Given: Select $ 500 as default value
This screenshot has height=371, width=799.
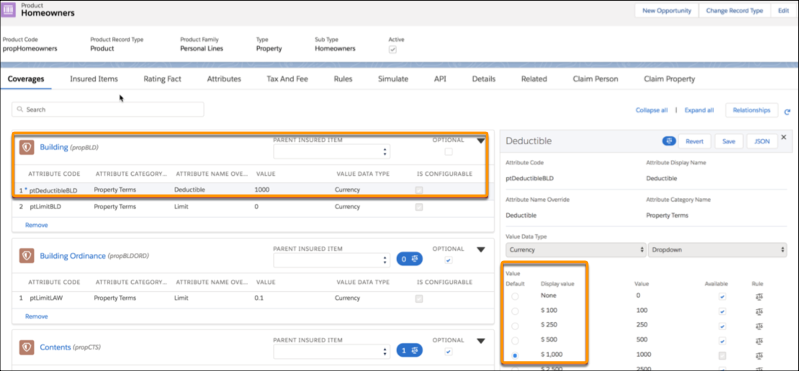Looking at the screenshot, I should 515,340.
